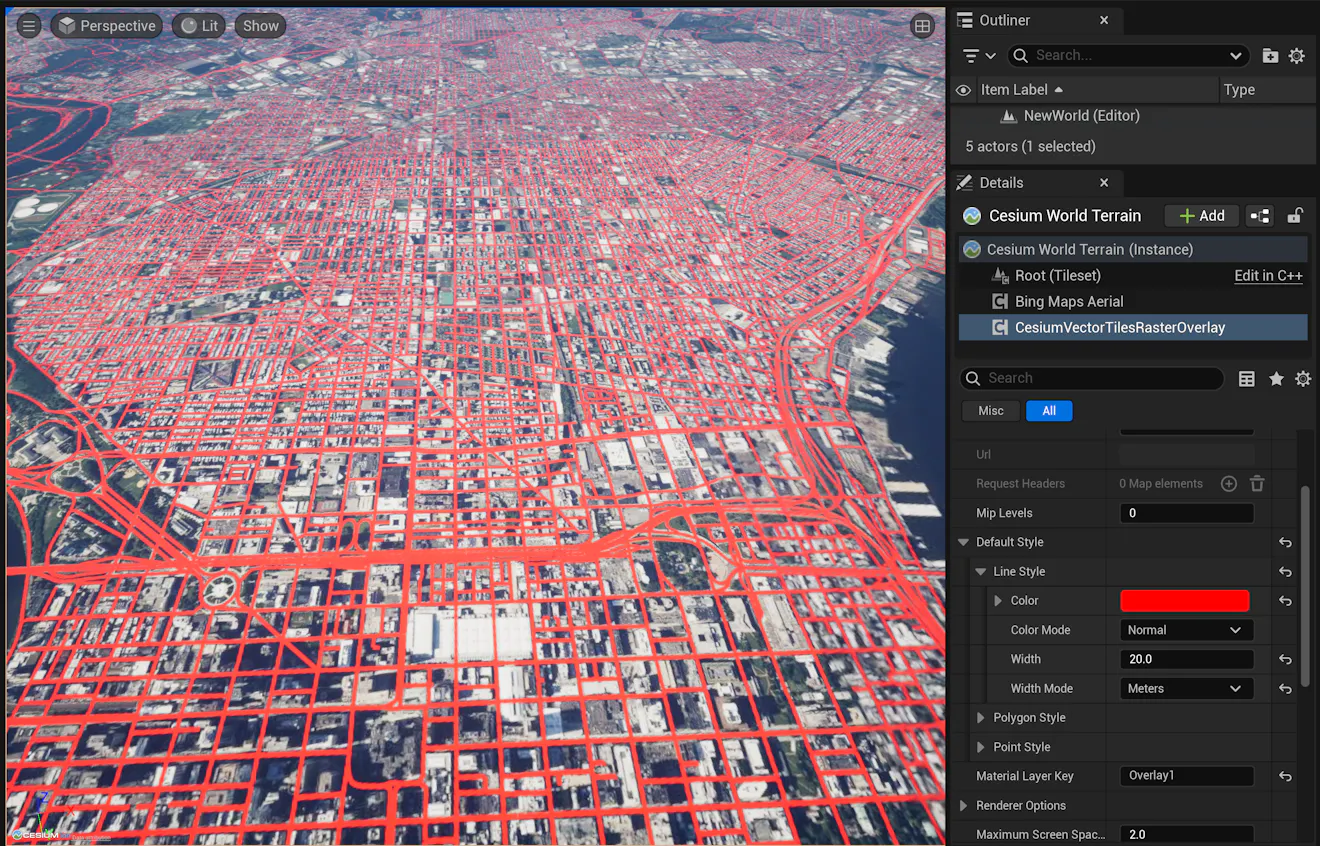The image size is (1320, 846).
Task: Click the Add component button
Action: click(x=1202, y=216)
